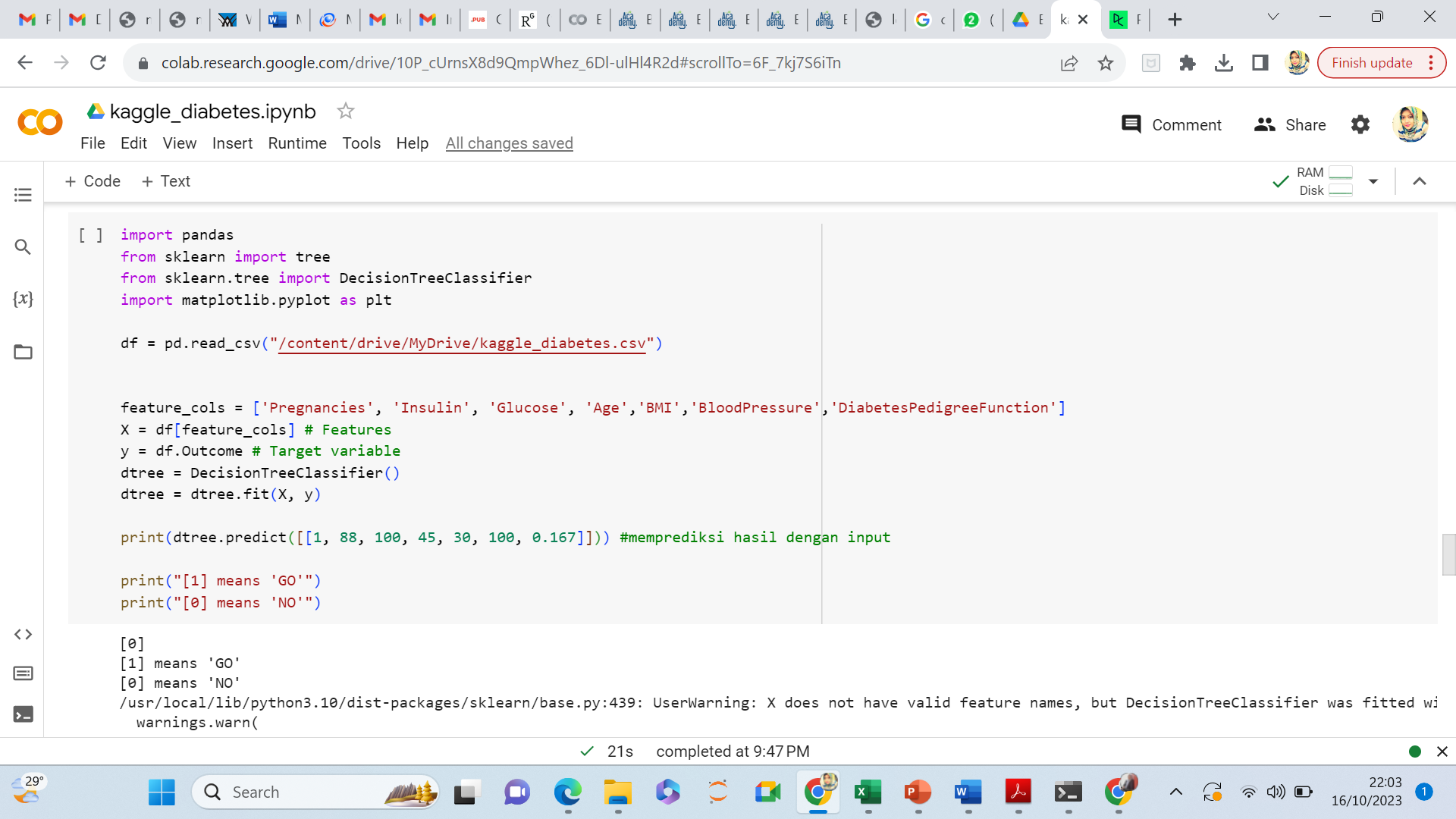This screenshot has height=819, width=1456.
Task: Open the Tools menu
Action: pyautogui.click(x=361, y=143)
